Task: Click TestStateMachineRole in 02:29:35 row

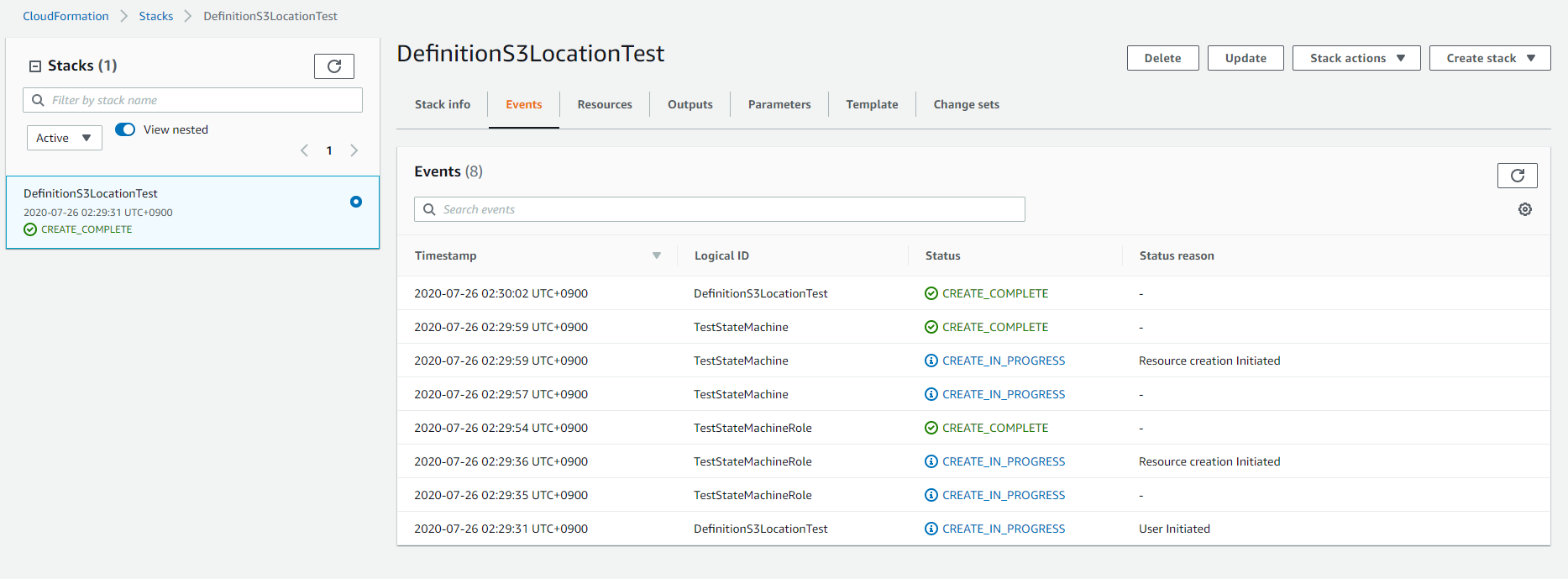Action: pyautogui.click(x=753, y=495)
